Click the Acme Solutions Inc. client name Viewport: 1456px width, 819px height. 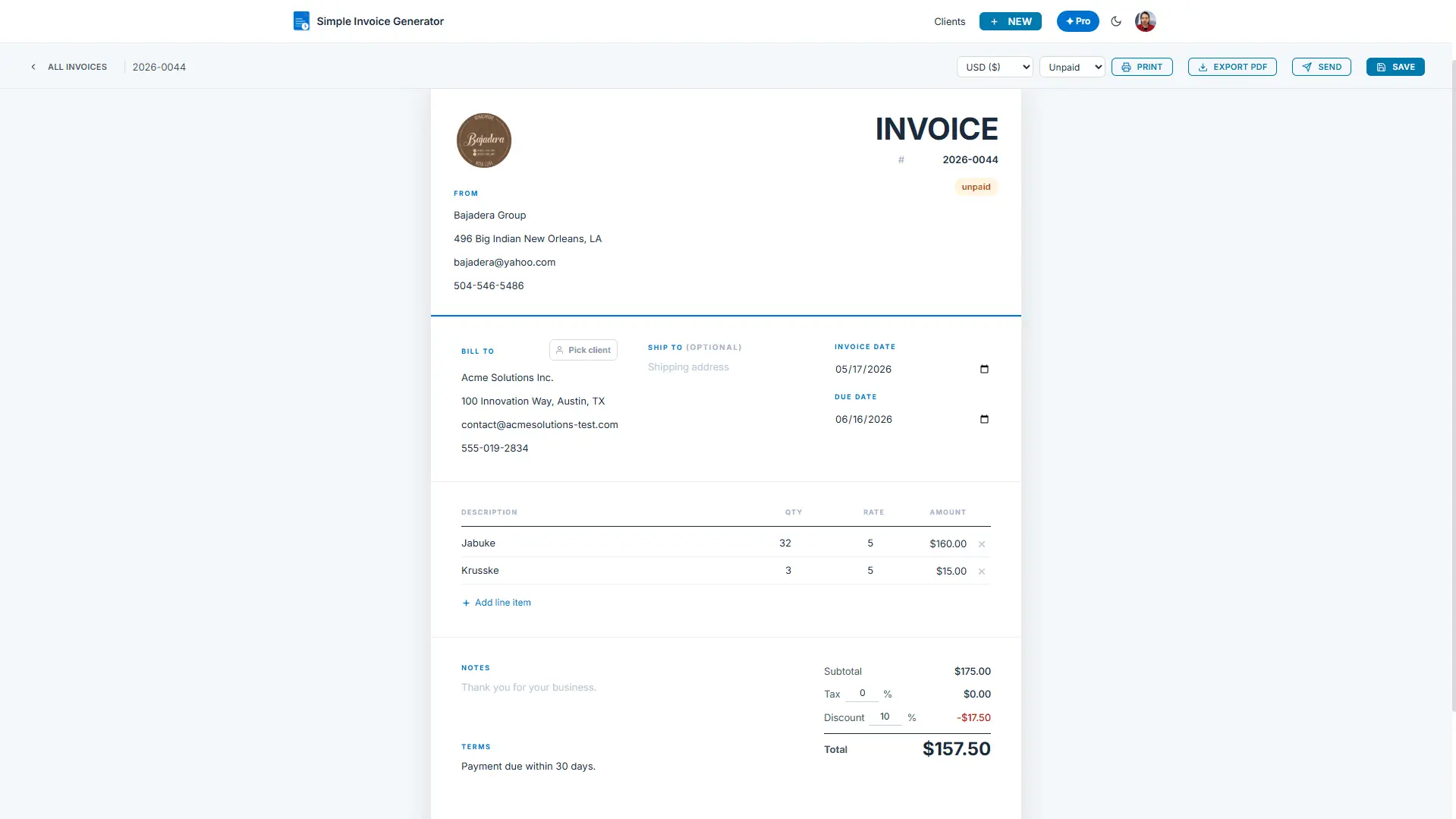[x=507, y=378]
